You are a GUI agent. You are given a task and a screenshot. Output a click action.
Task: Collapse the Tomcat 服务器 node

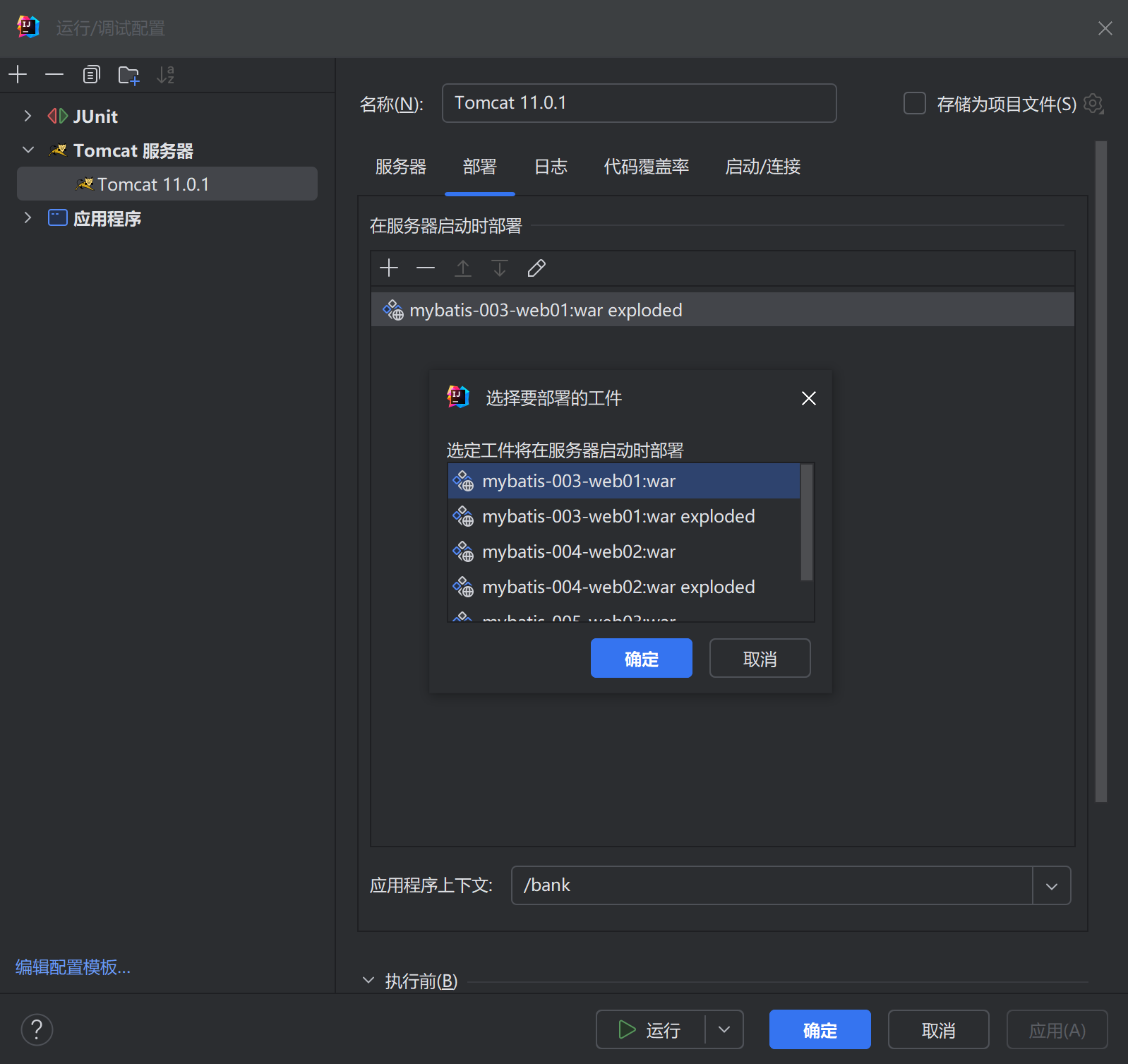click(28, 150)
